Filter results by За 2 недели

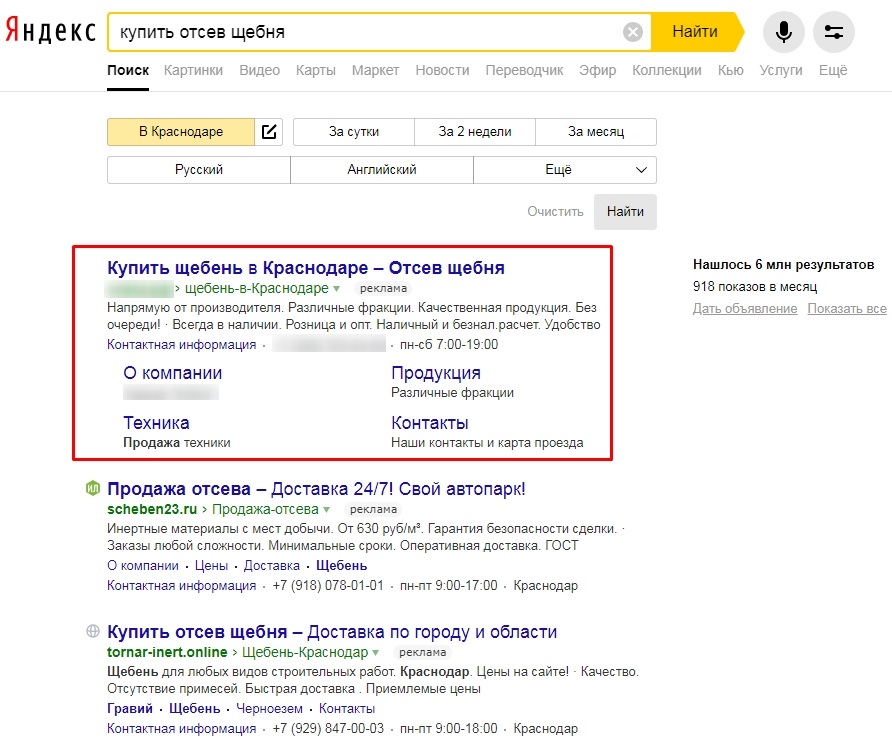(475, 132)
